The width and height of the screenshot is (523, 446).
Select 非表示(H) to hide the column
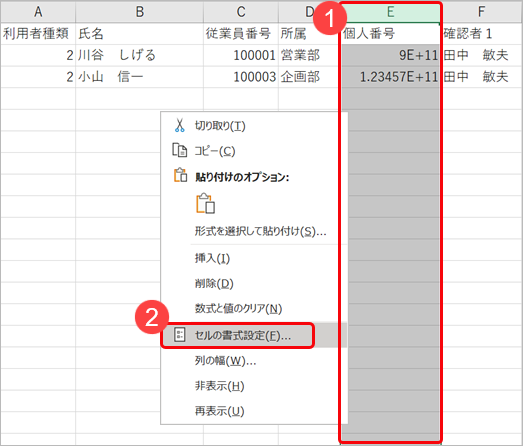(x=254, y=386)
